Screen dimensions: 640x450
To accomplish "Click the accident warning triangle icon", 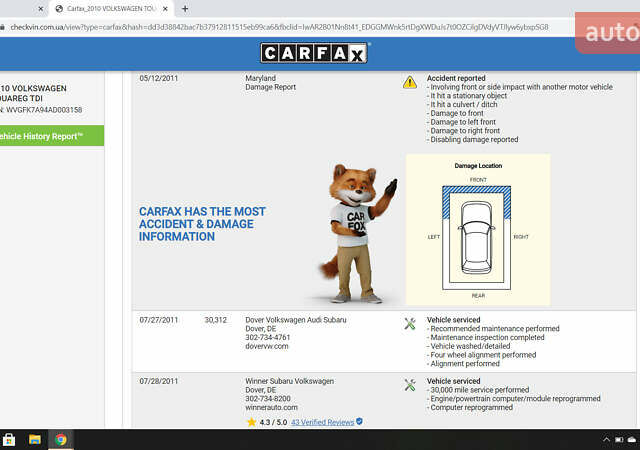I will 410,82.
